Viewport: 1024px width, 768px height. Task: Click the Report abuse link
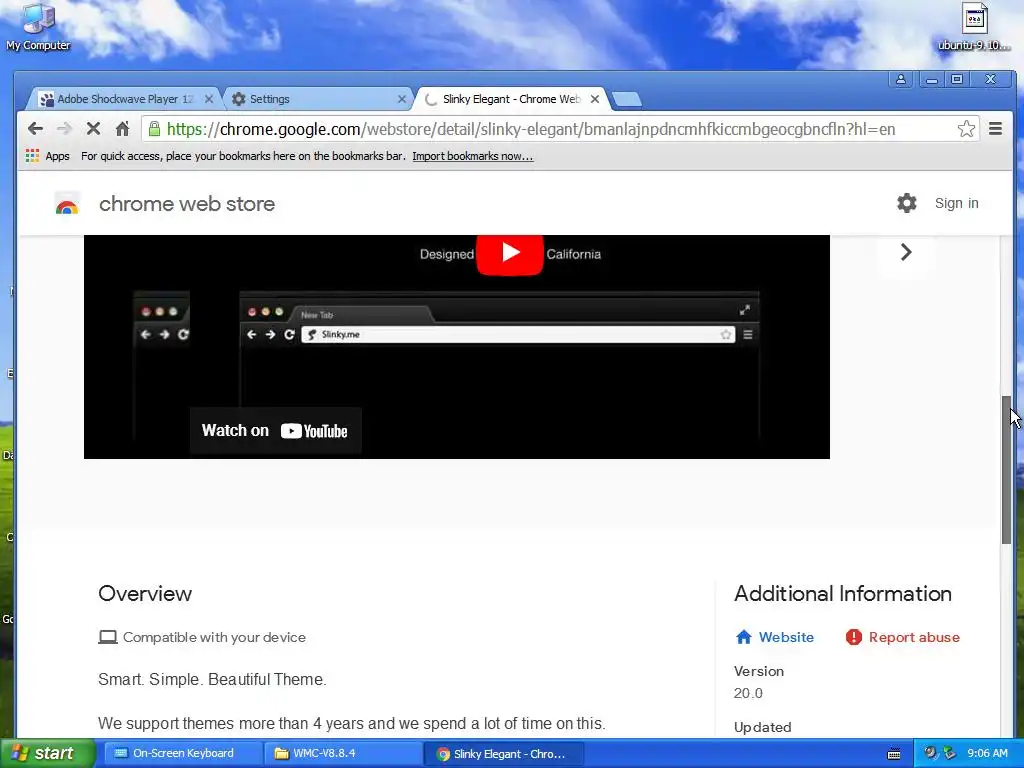914,637
